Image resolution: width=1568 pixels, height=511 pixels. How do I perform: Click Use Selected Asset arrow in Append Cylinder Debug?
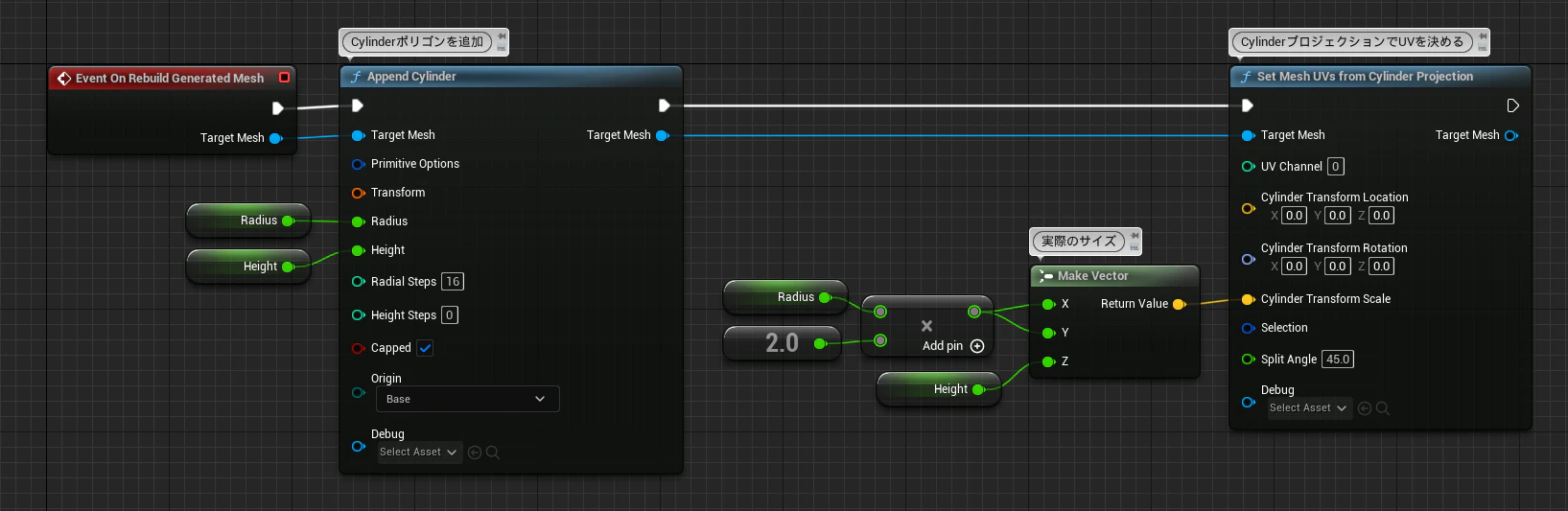click(475, 453)
